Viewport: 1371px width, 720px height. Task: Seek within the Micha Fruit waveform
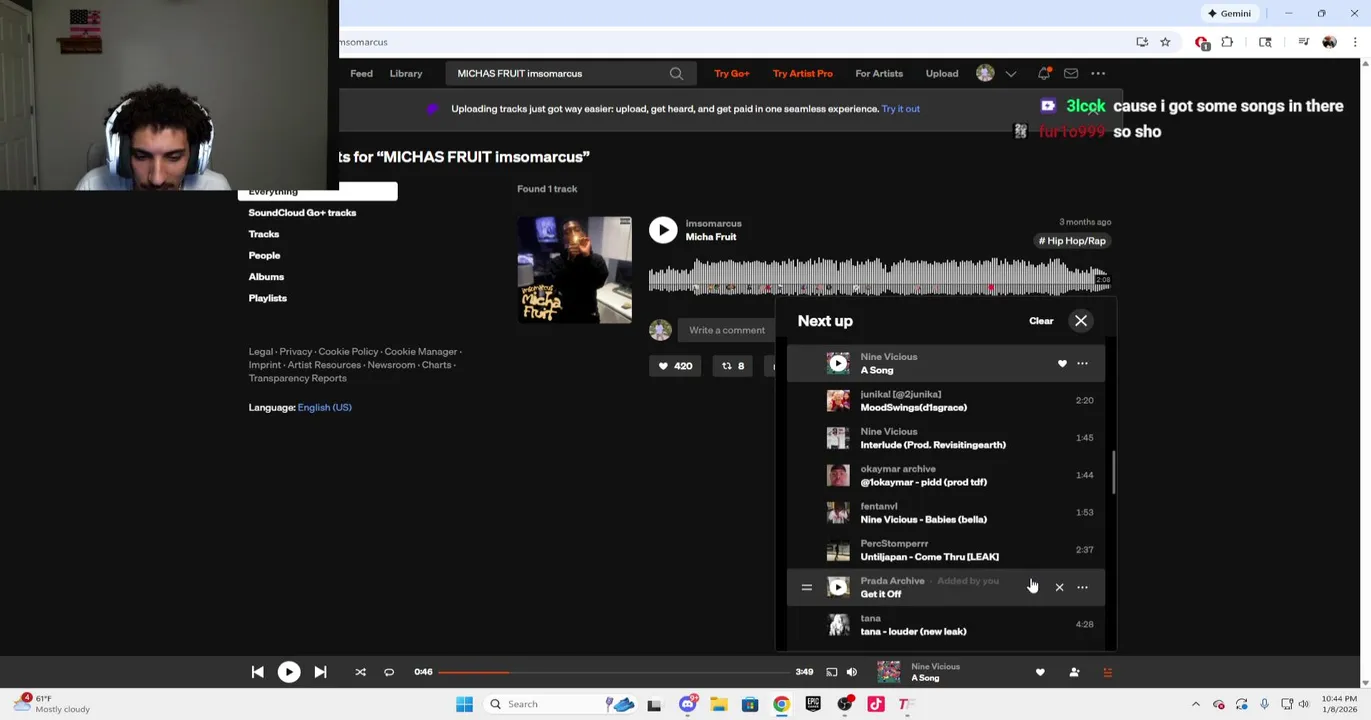879,276
